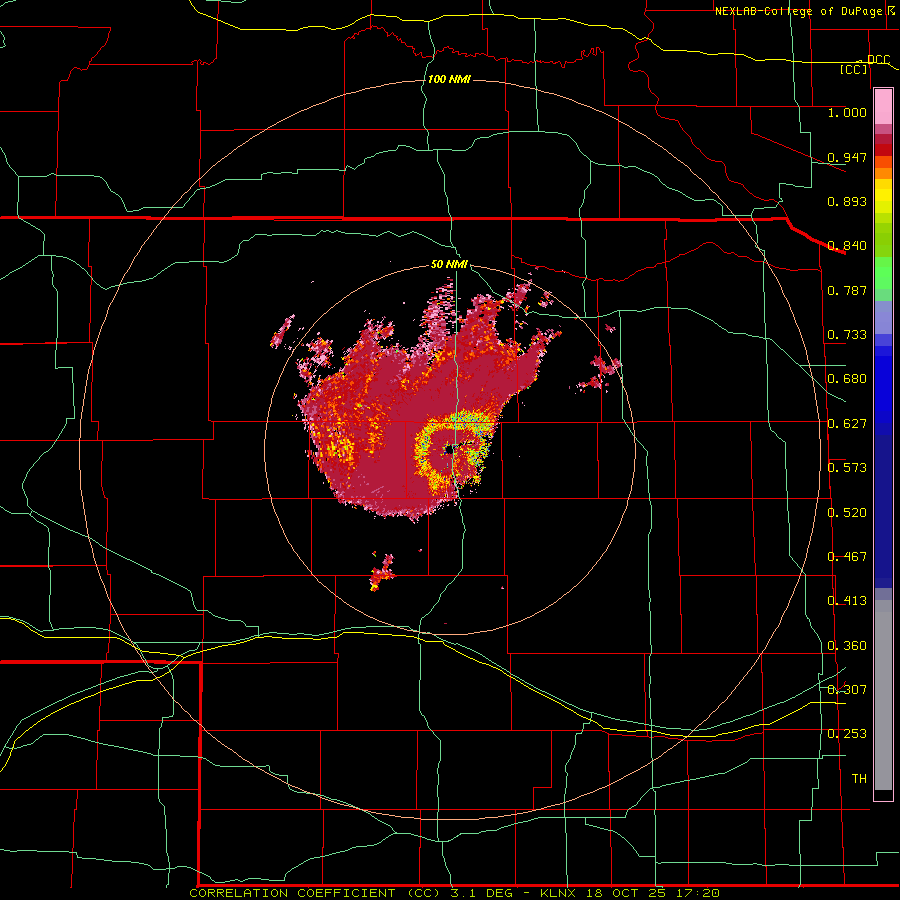
Task: Pick the bright green segment of the color bar
Action: tap(883, 273)
